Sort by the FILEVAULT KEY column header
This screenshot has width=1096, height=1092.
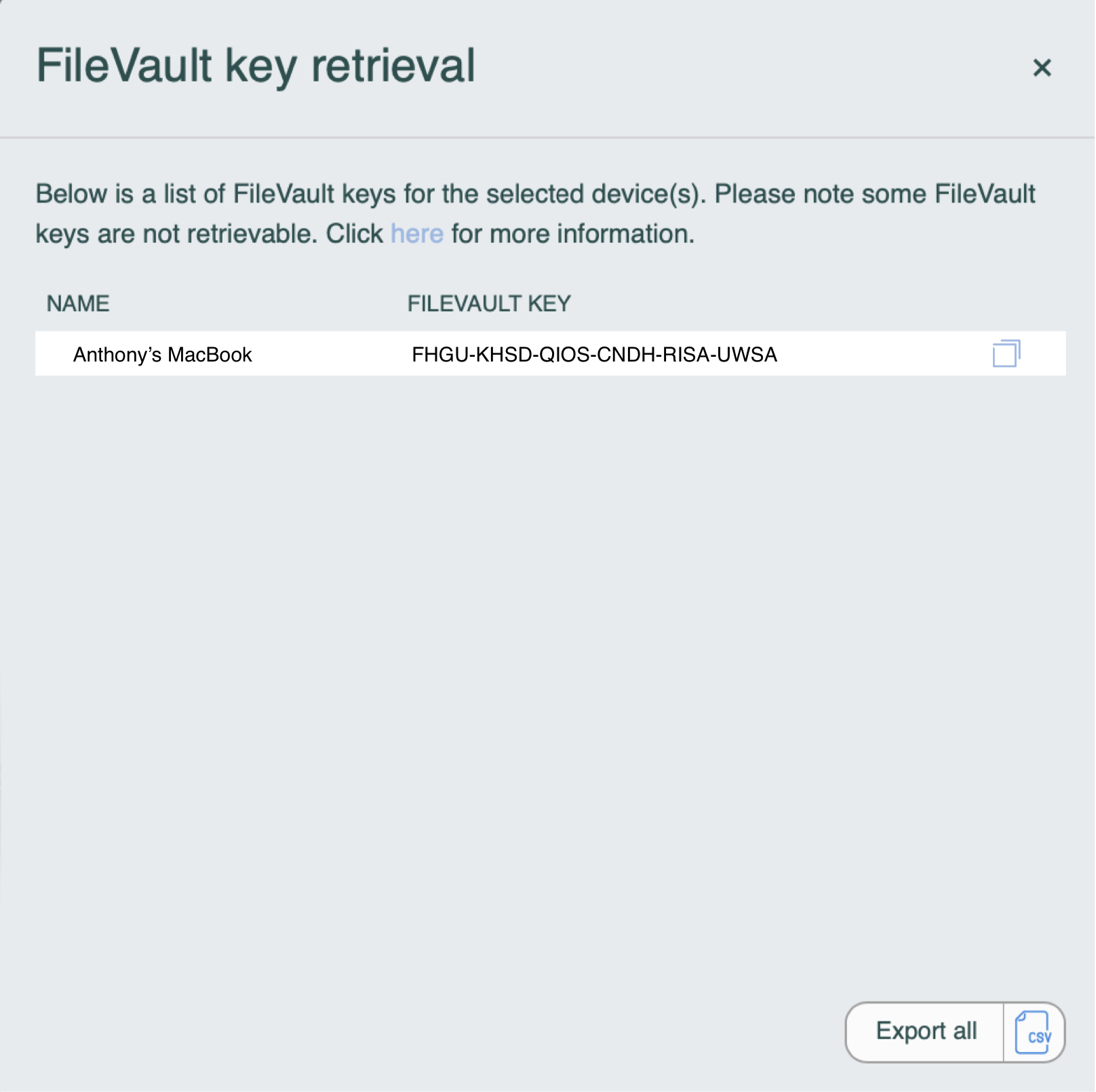point(489,303)
